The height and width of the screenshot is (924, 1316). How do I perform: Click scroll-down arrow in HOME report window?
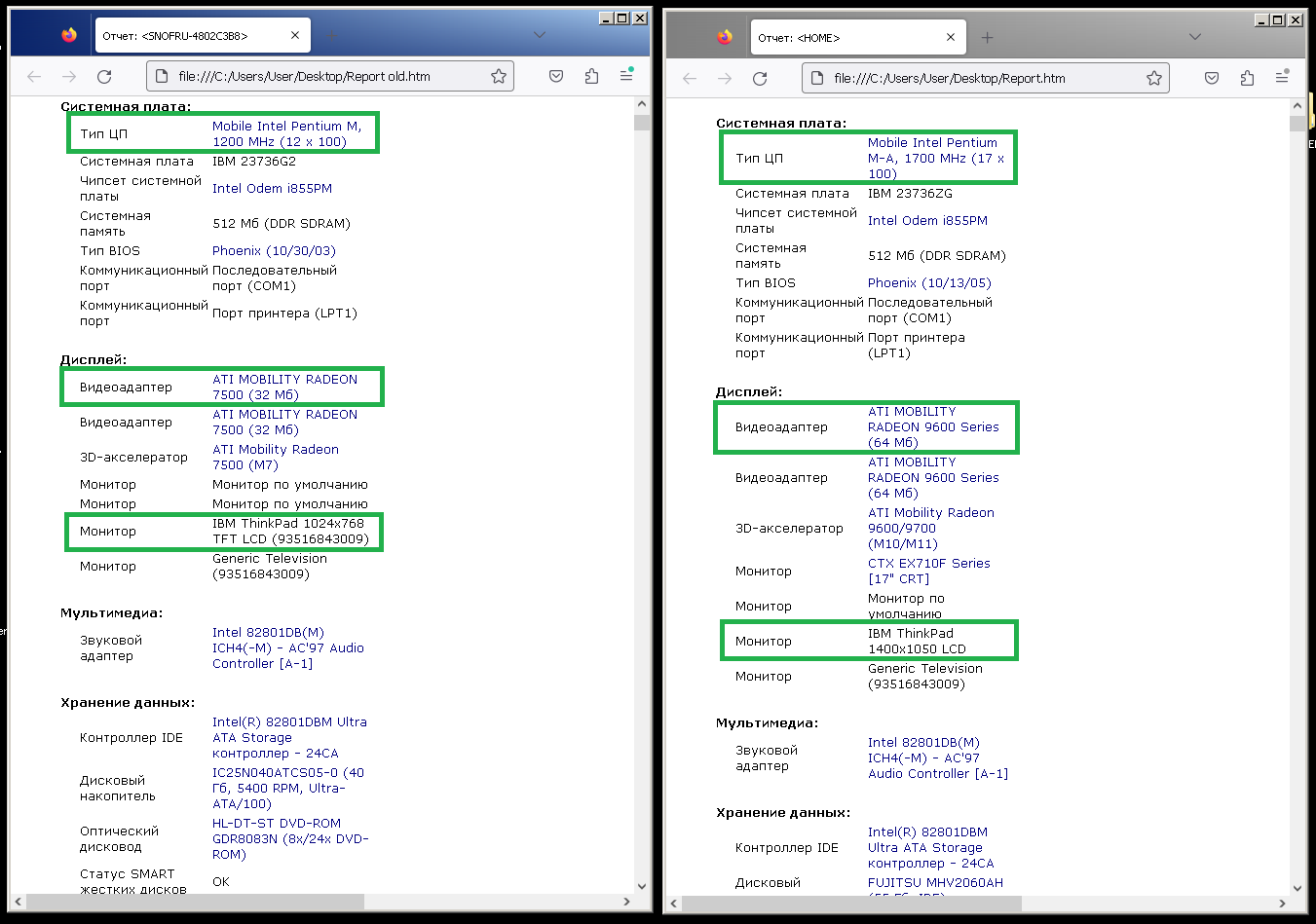tap(1297, 888)
